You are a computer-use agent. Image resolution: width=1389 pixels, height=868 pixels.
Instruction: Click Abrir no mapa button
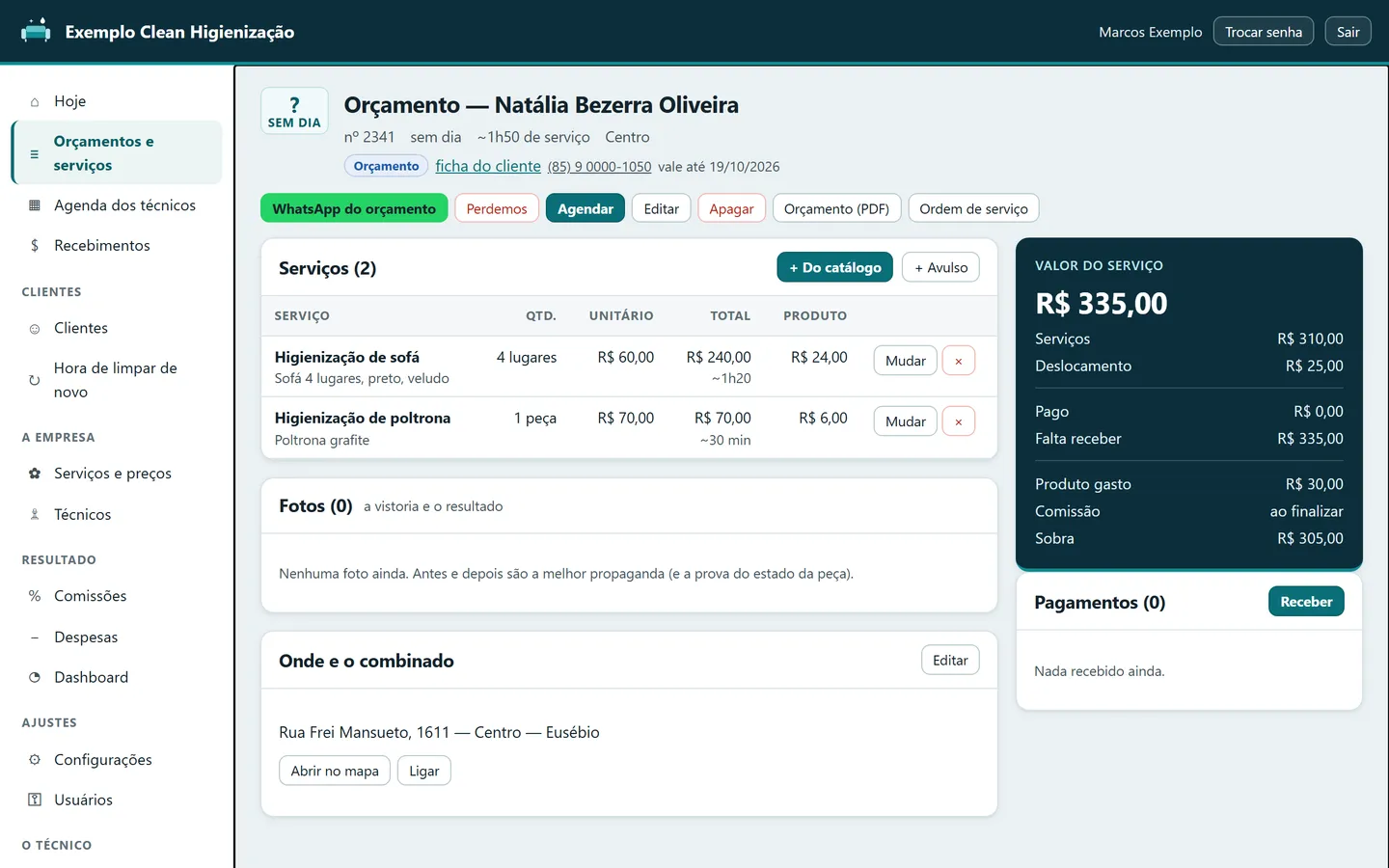point(335,771)
